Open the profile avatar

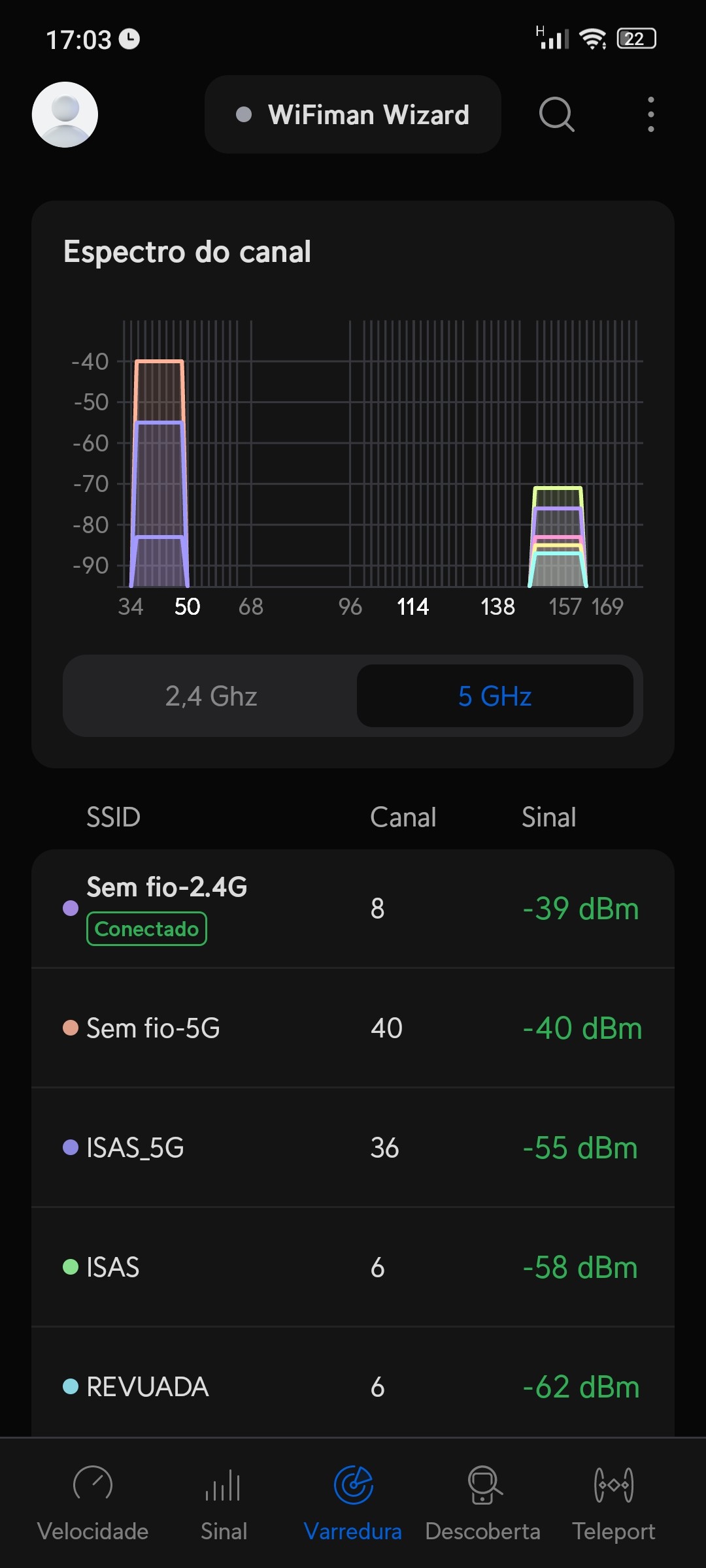65,114
